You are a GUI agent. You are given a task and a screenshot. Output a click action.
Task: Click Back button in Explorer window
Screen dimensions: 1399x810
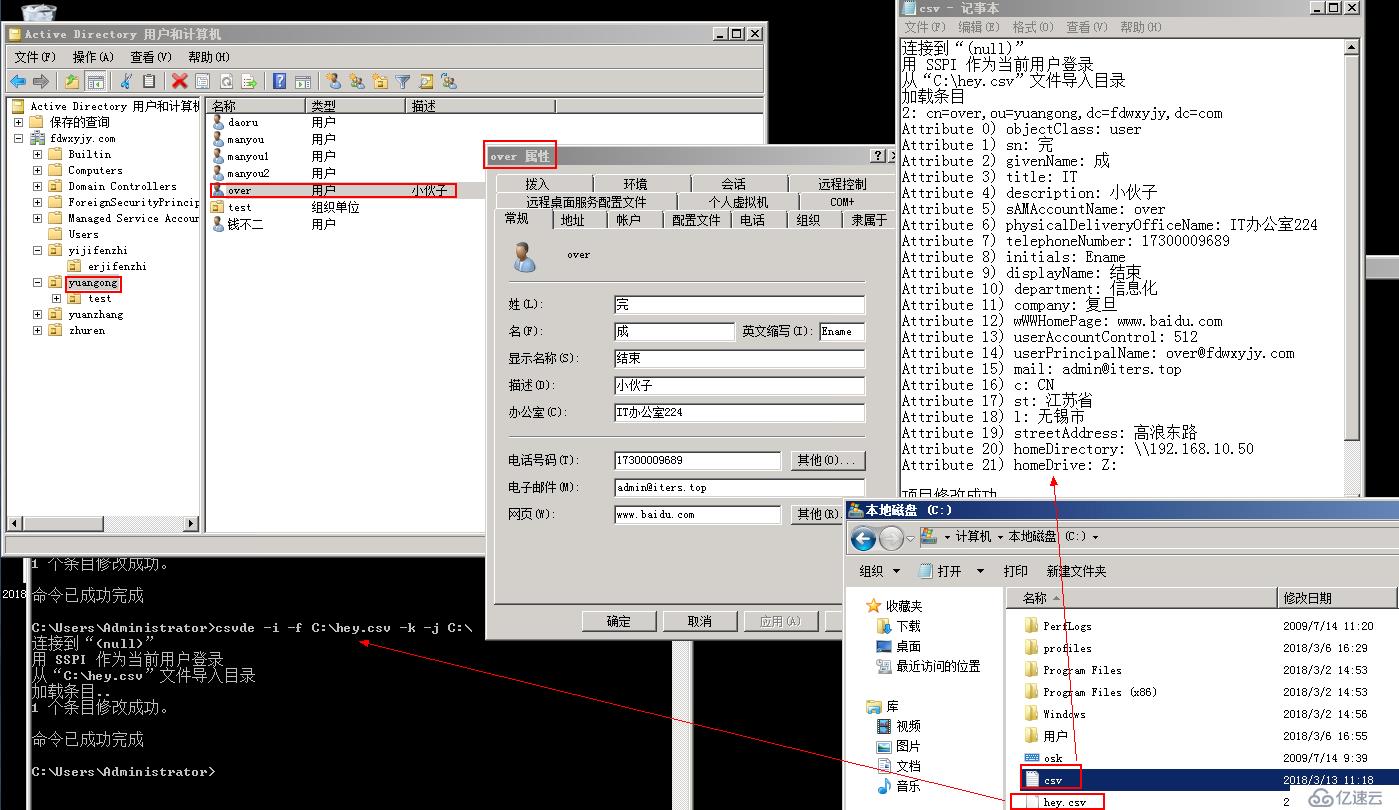863,539
